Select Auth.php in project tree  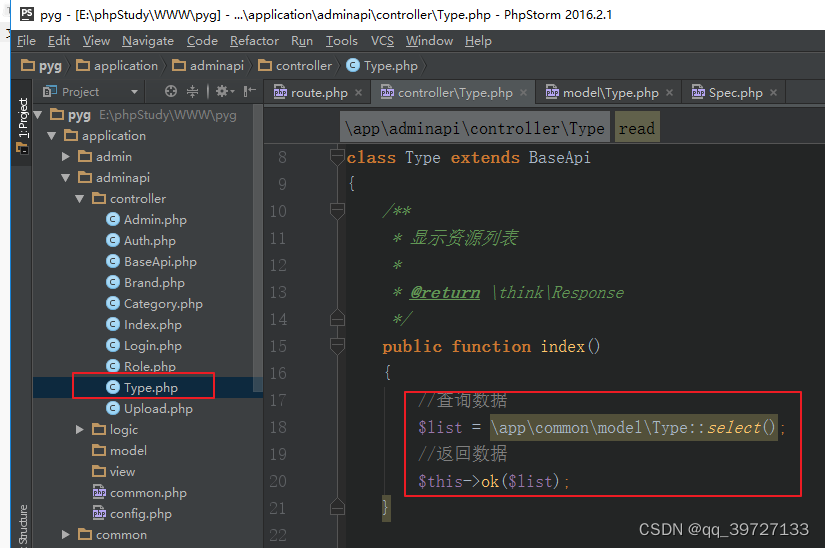point(140,241)
